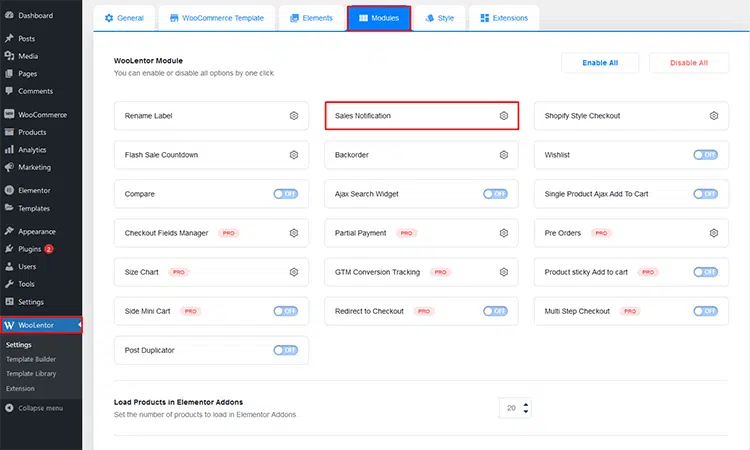Open Template Library submenu link
Image resolution: width=750 pixels, height=450 pixels.
tap(31, 373)
